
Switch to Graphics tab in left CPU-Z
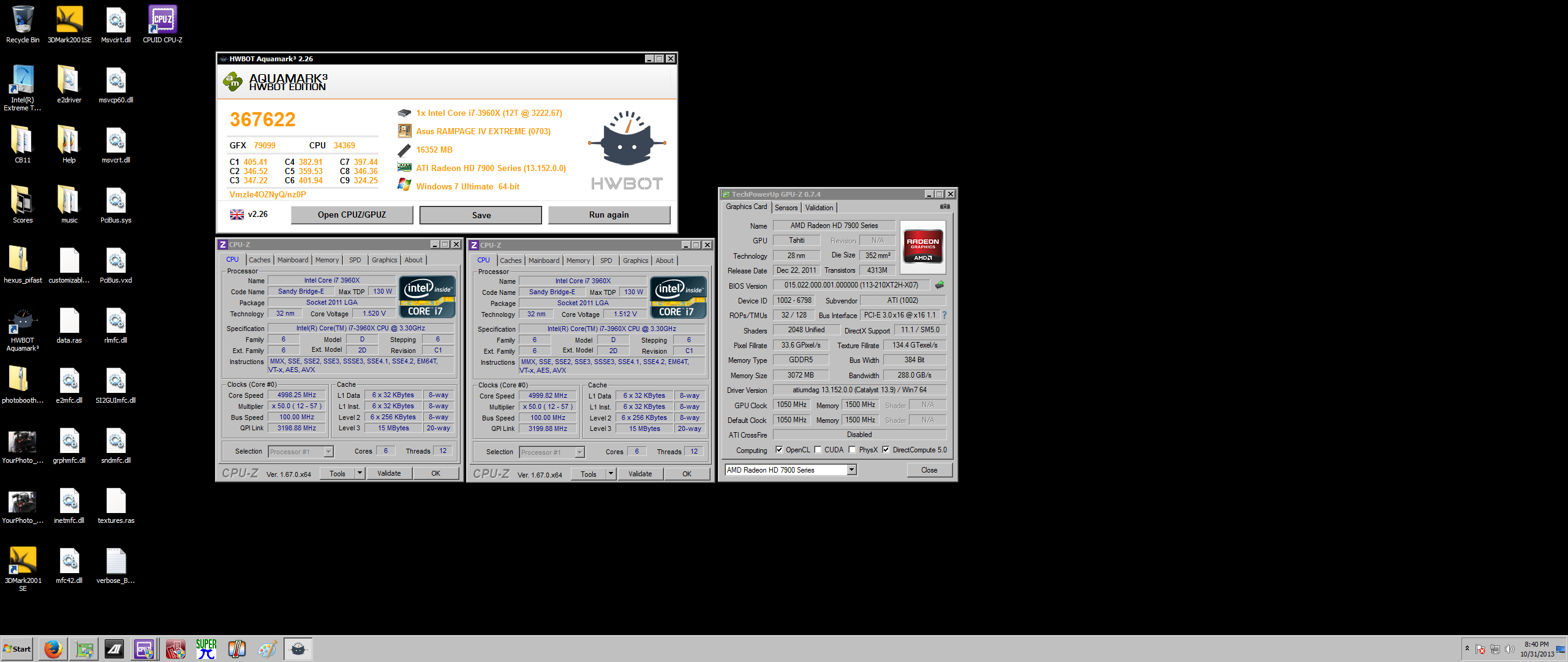coord(385,260)
